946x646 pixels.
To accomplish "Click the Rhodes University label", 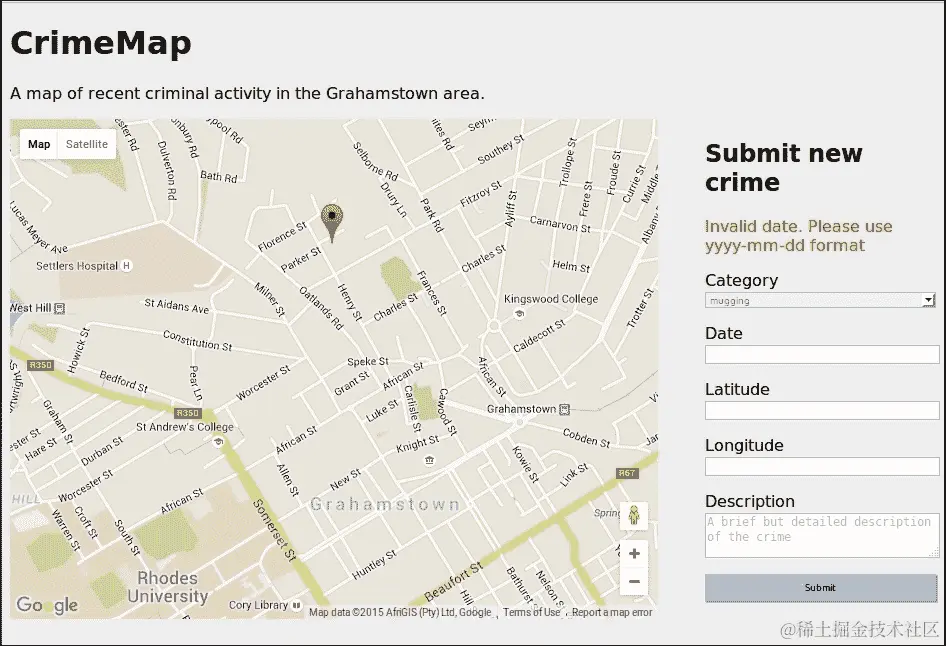I will [x=168, y=587].
